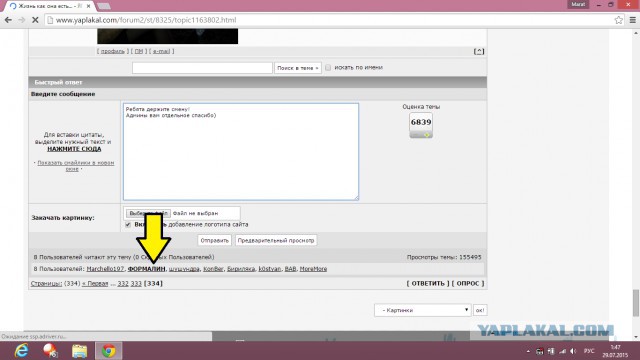Click the volume speaker tray icon
640x360 pixels.
[573, 351]
